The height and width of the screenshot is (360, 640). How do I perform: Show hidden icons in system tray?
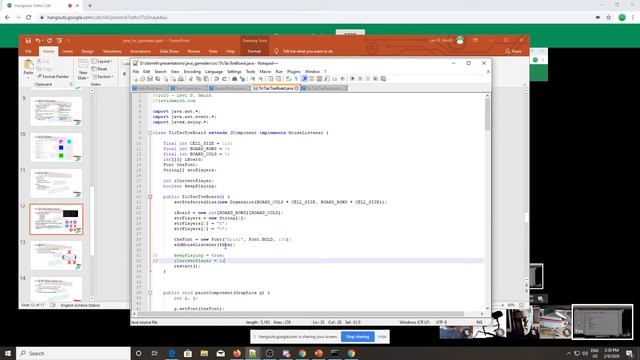[569, 353]
